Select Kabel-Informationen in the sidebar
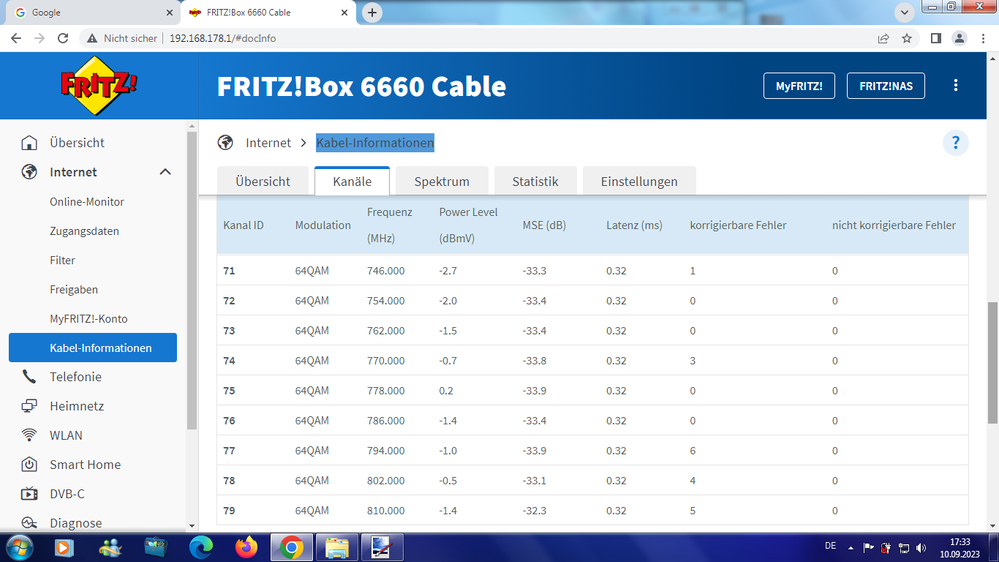 click(x=93, y=347)
